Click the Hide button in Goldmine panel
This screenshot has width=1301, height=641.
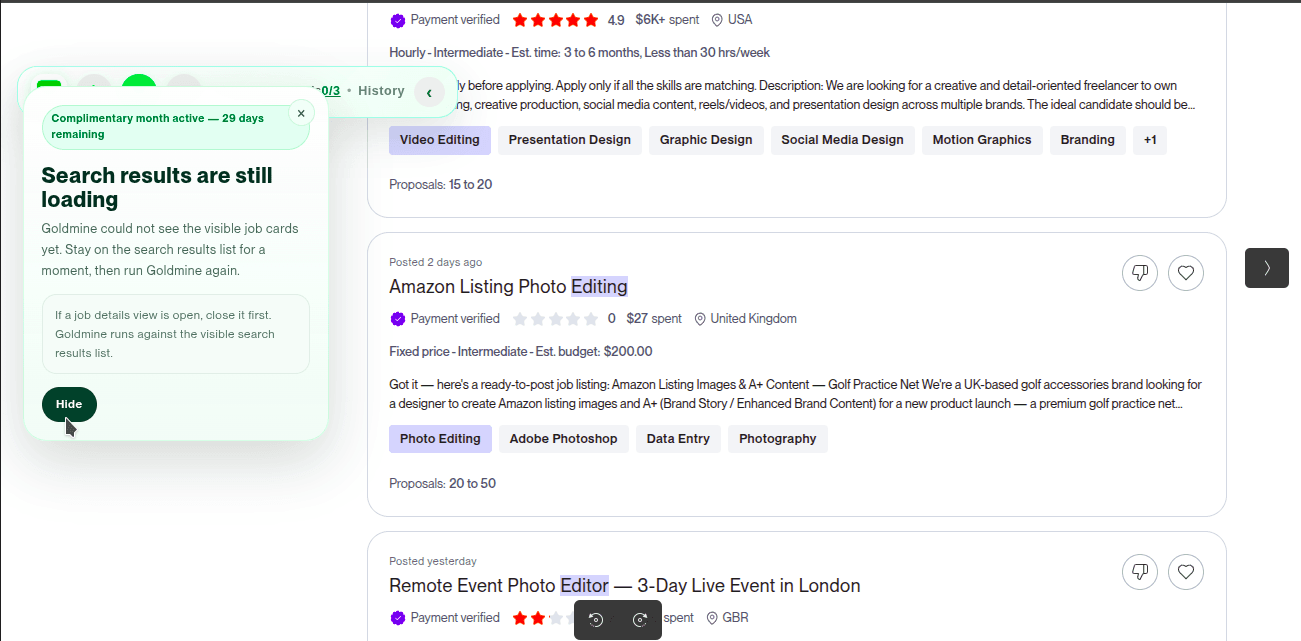click(x=69, y=404)
